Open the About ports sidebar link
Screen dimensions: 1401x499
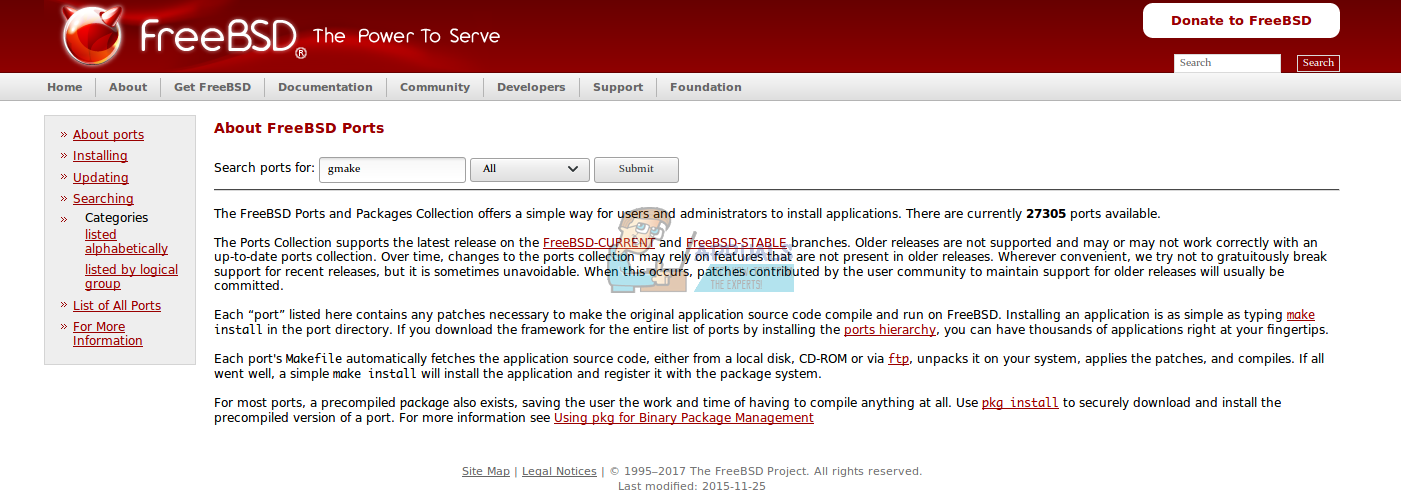(108, 135)
